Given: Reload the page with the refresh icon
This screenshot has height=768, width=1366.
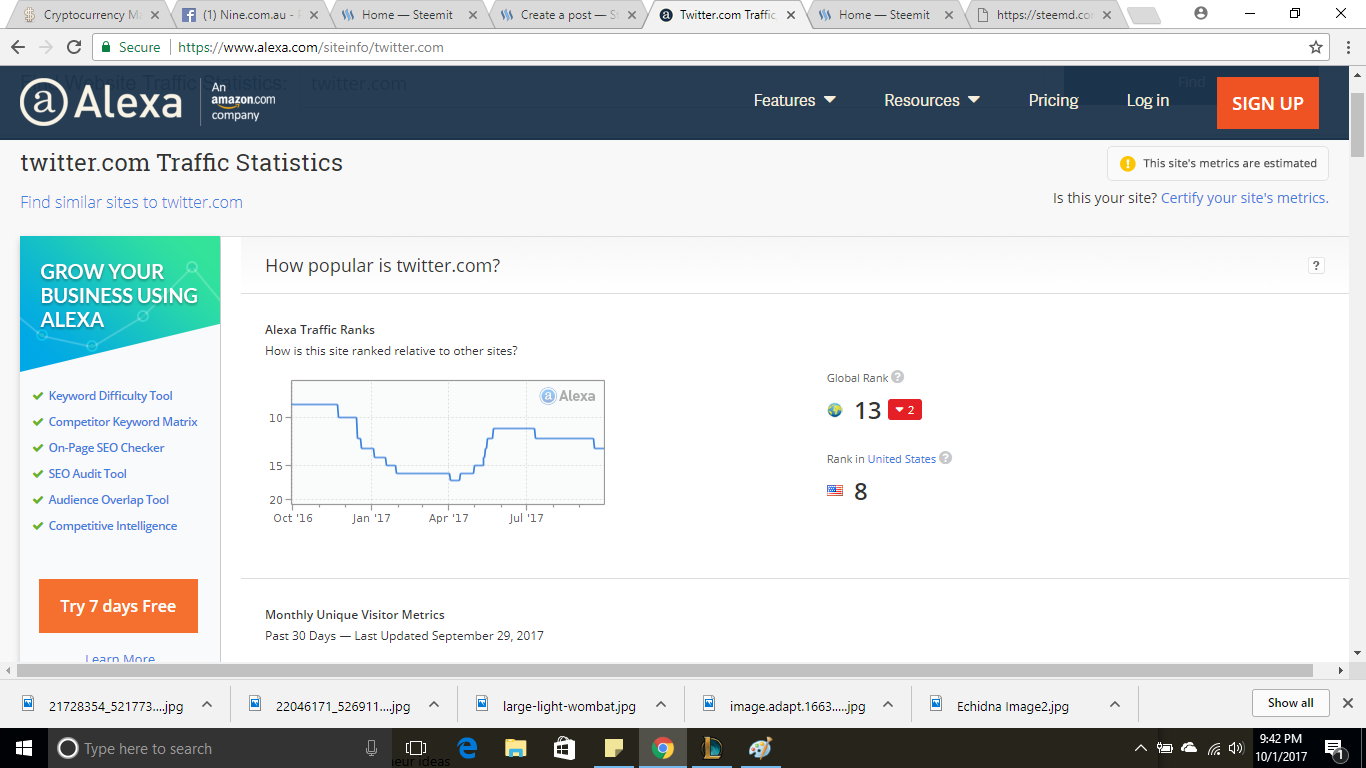Looking at the screenshot, I should coord(74,47).
